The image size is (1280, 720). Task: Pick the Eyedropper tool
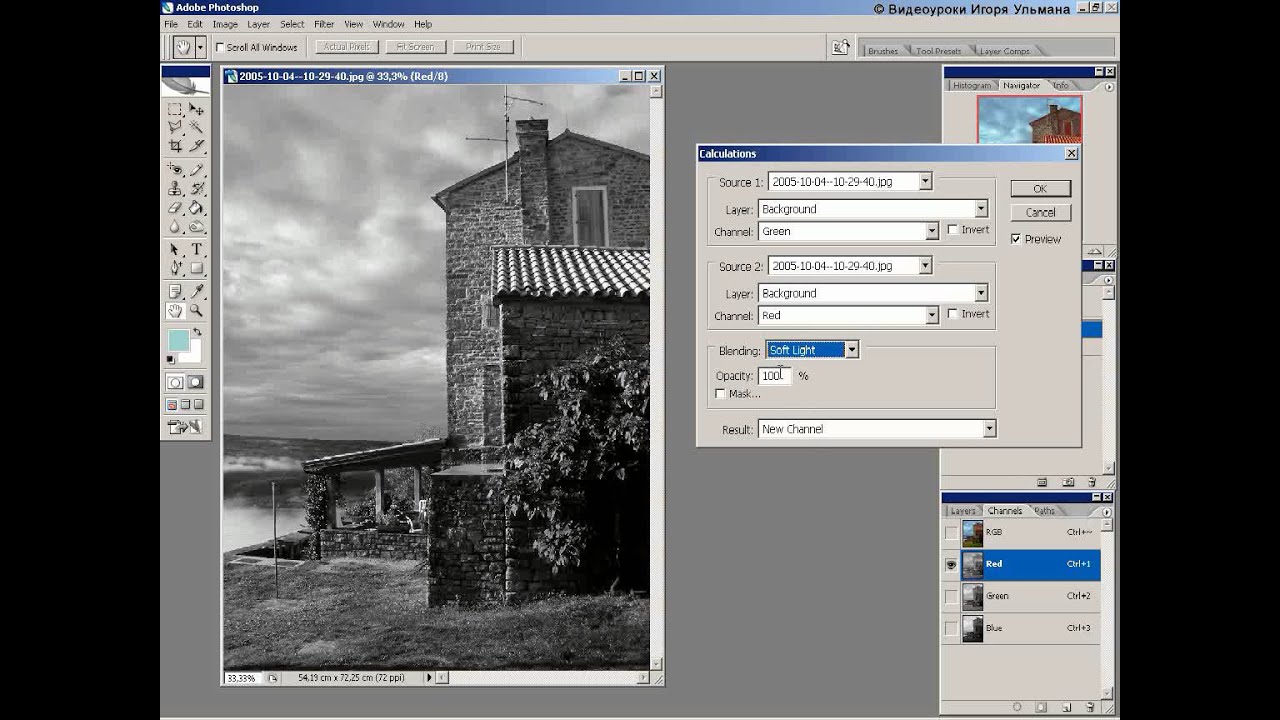[x=196, y=291]
